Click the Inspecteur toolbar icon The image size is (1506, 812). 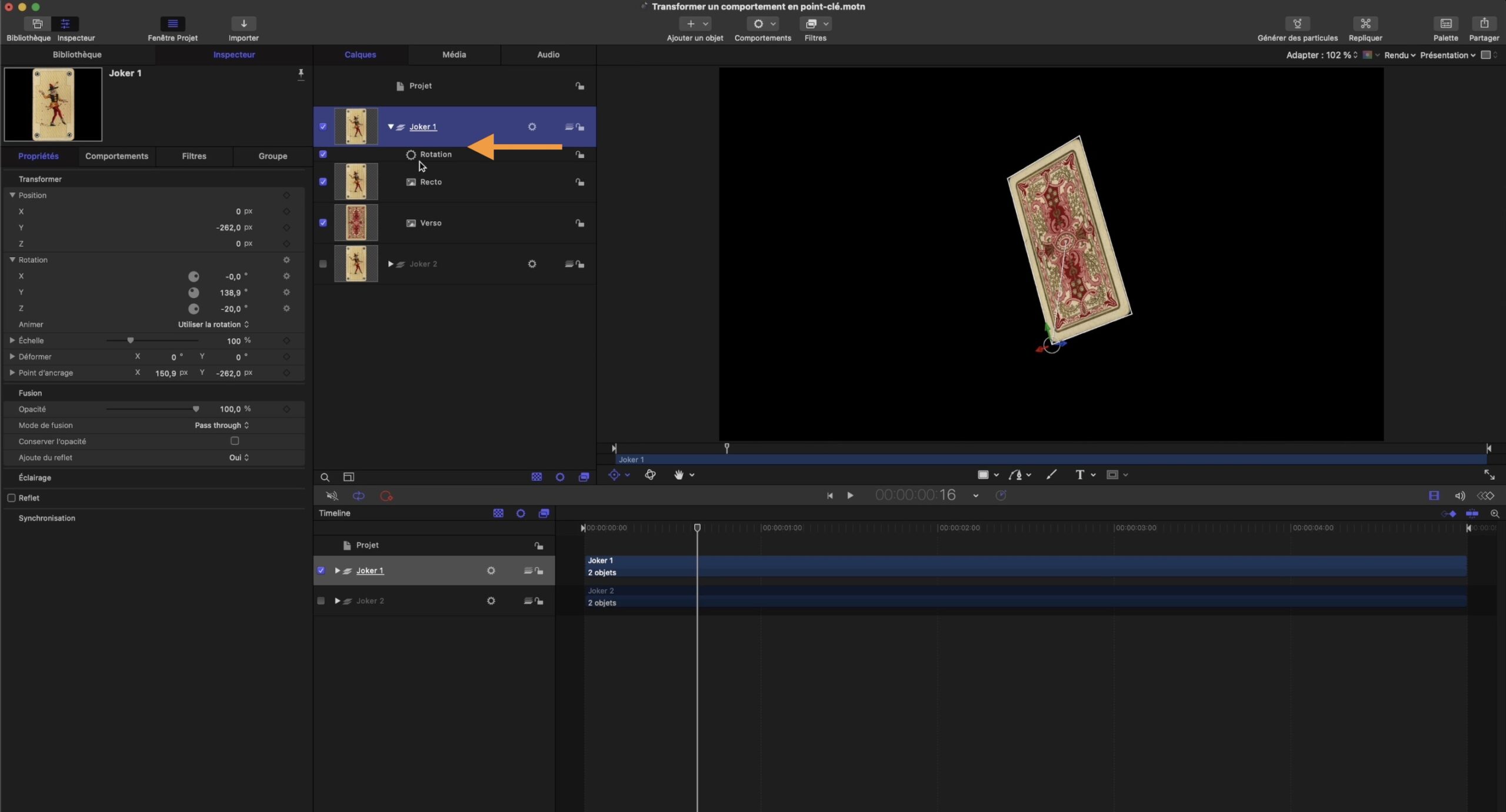pyautogui.click(x=65, y=24)
